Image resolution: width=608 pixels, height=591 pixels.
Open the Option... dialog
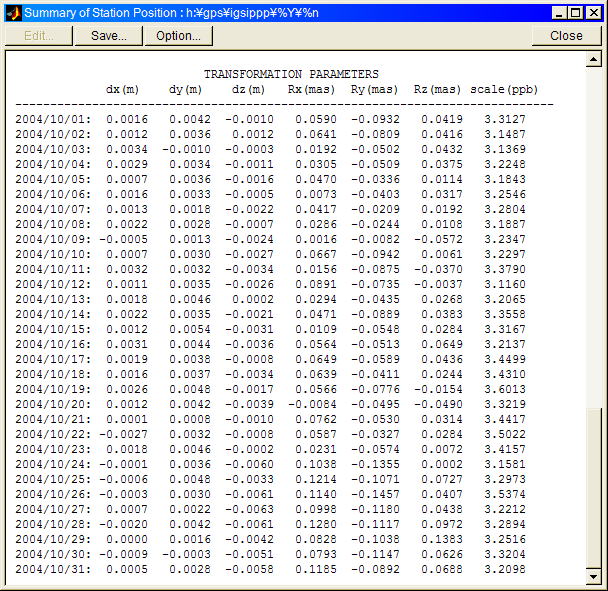(x=178, y=35)
